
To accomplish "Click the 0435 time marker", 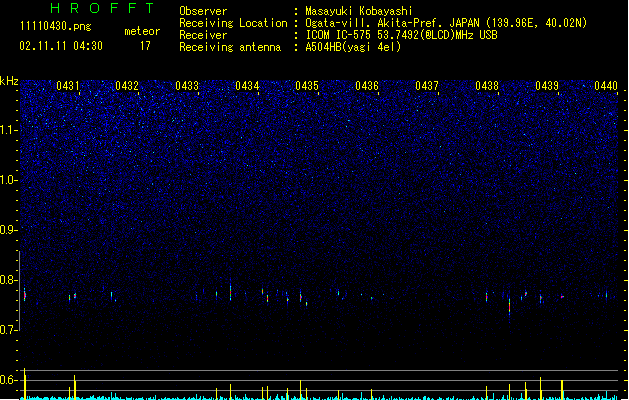I will (x=307, y=86).
